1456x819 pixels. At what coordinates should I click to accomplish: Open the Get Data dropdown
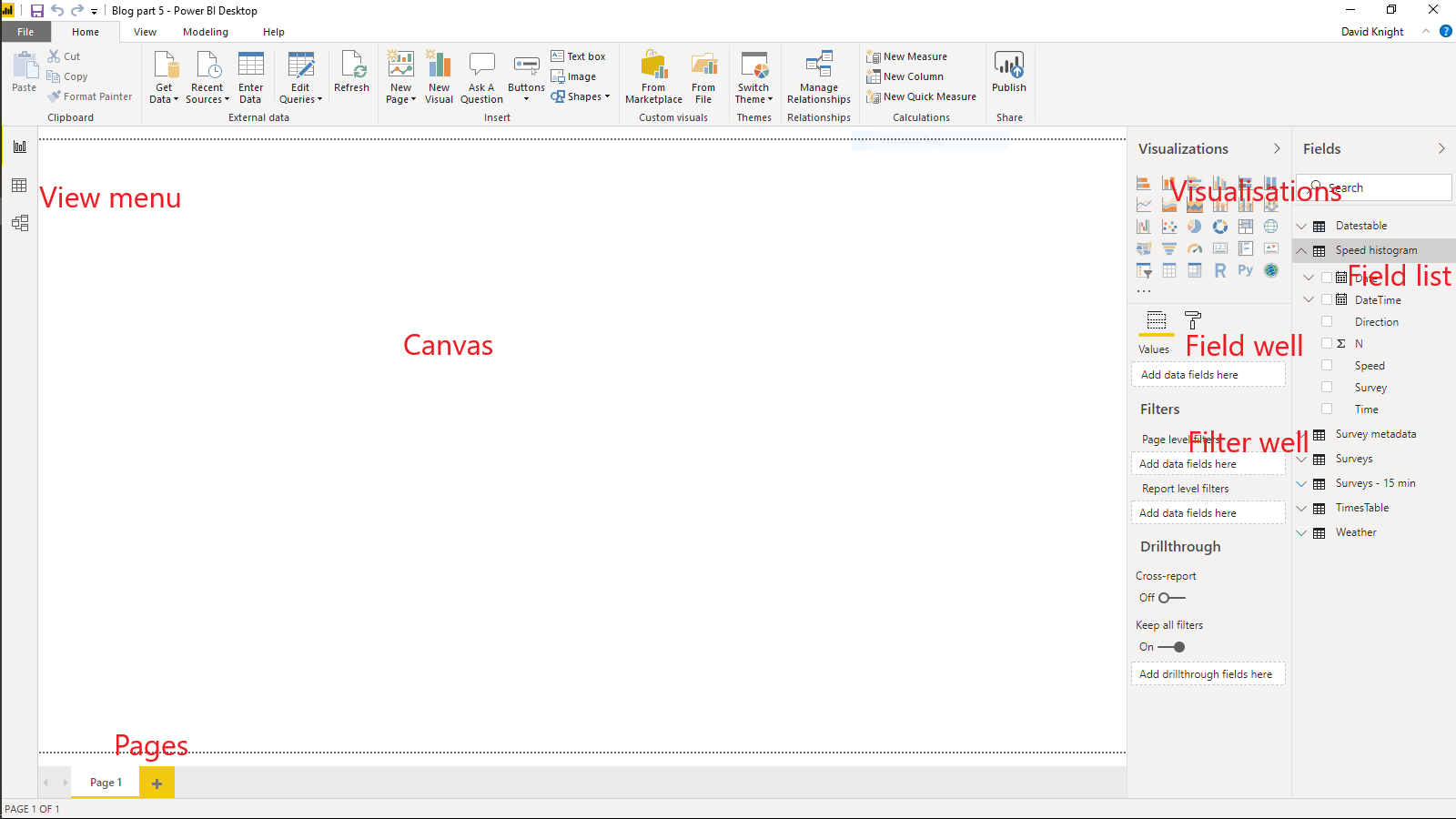click(165, 78)
